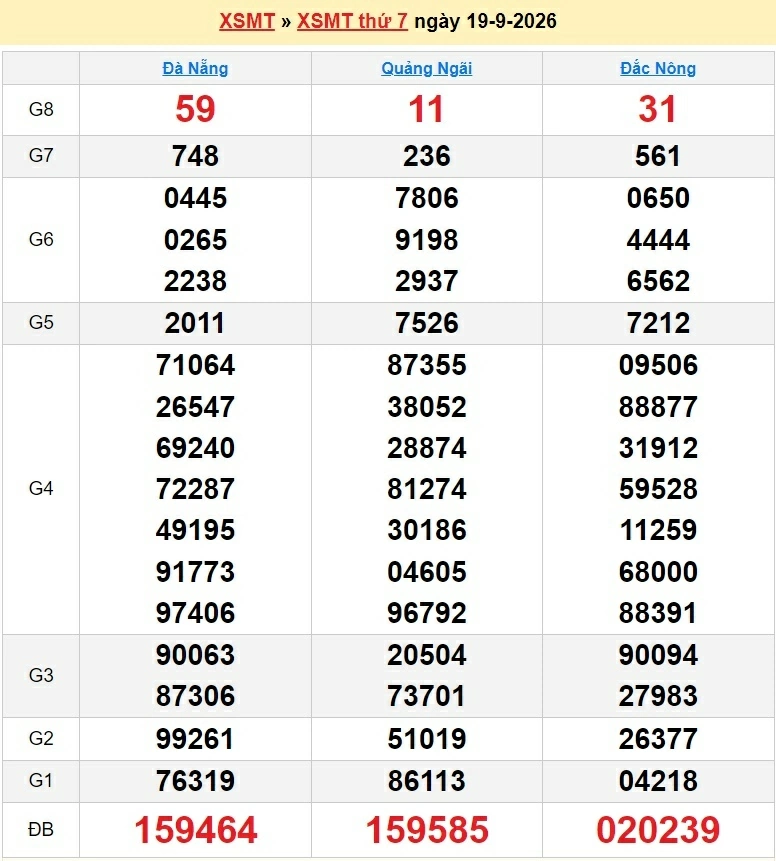Select G2 value 26377
776x861 pixels.
658,739
